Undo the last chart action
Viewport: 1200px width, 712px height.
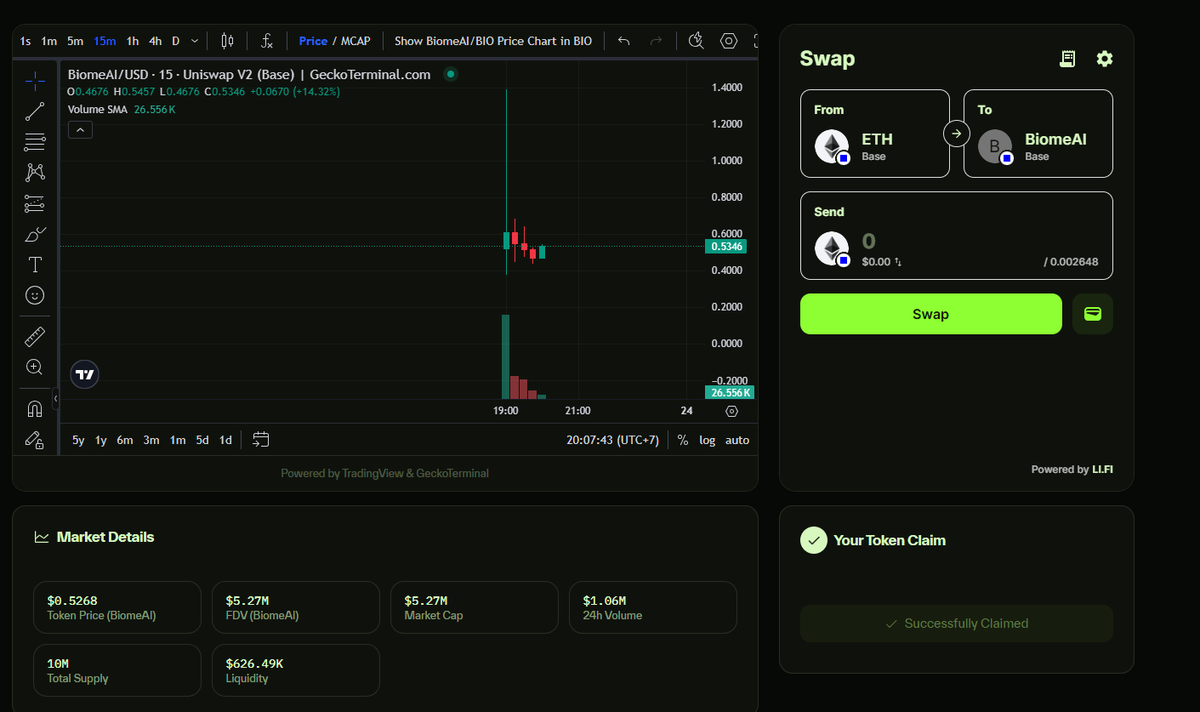coord(624,41)
